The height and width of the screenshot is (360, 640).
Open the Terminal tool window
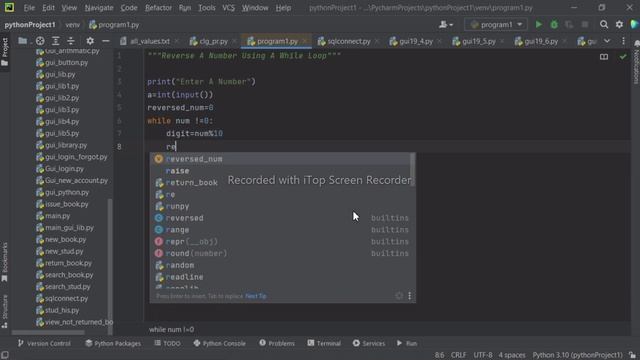[324, 343]
